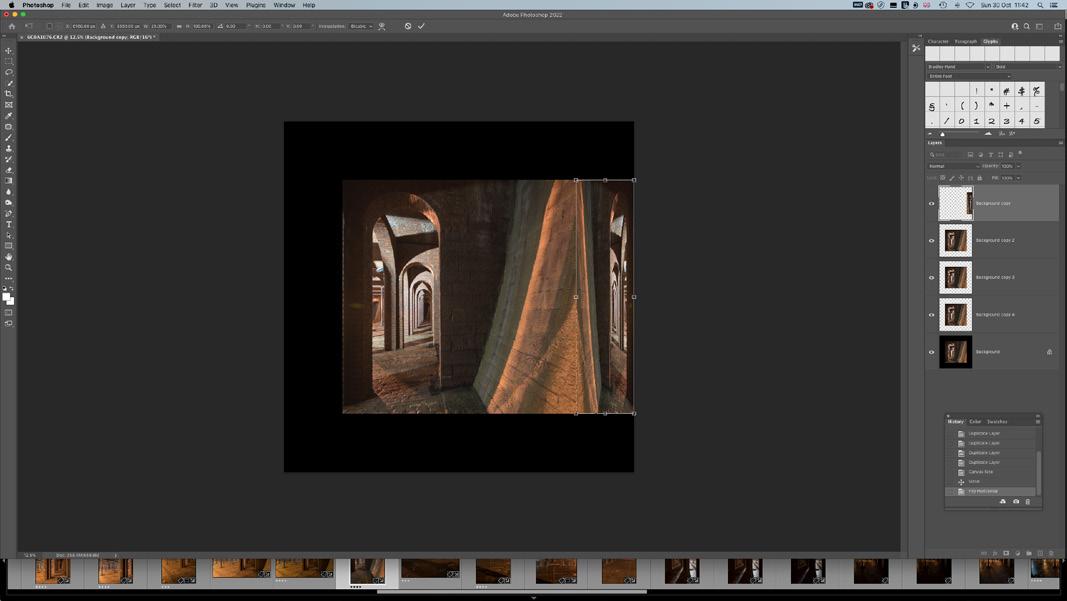The width and height of the screenshot is (1067, 601).
Task: Commit the transform with the checkmark
Action: pos(422,26)
